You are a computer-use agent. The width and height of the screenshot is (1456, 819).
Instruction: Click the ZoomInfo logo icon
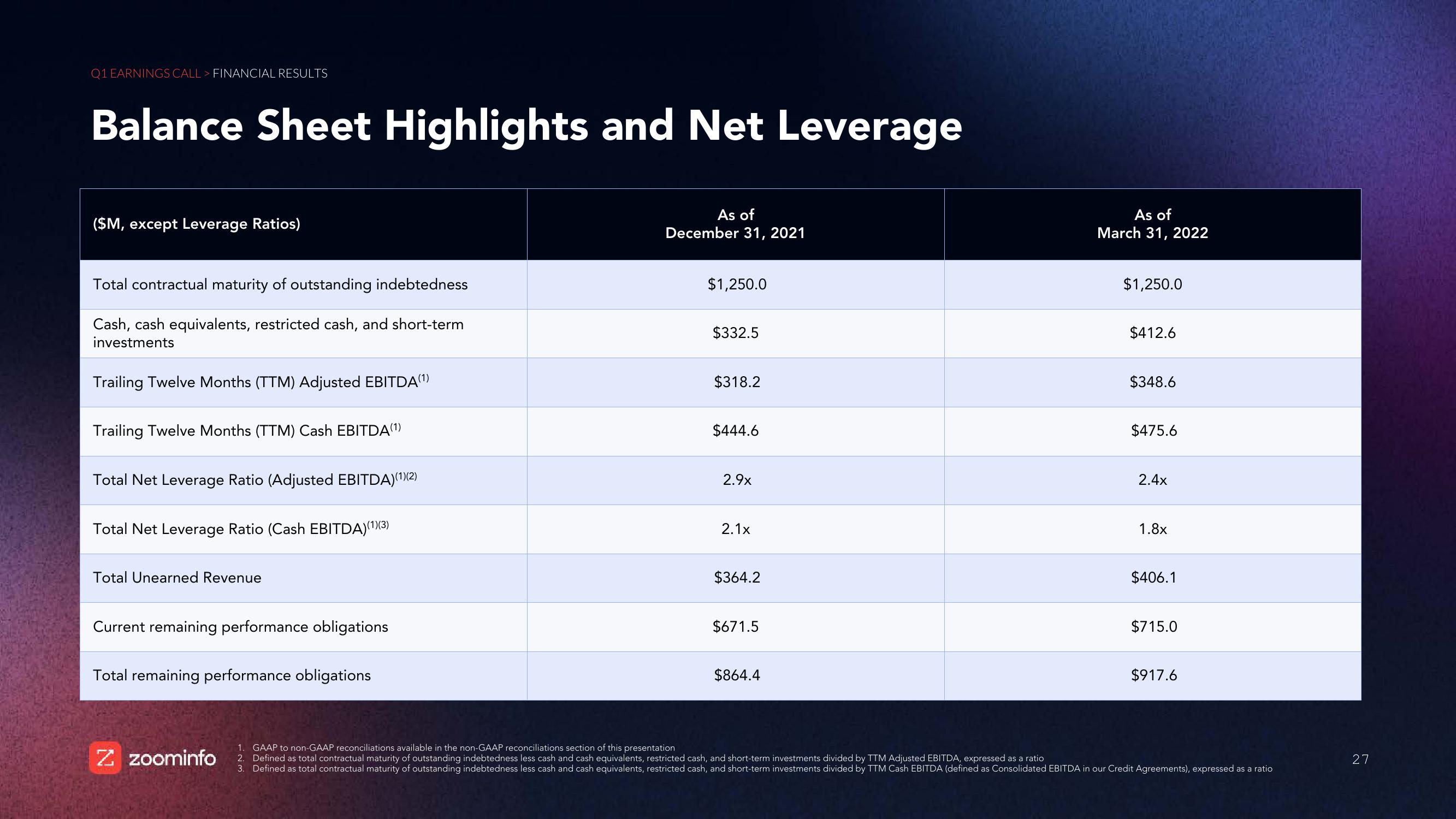[x=105, y=757]
